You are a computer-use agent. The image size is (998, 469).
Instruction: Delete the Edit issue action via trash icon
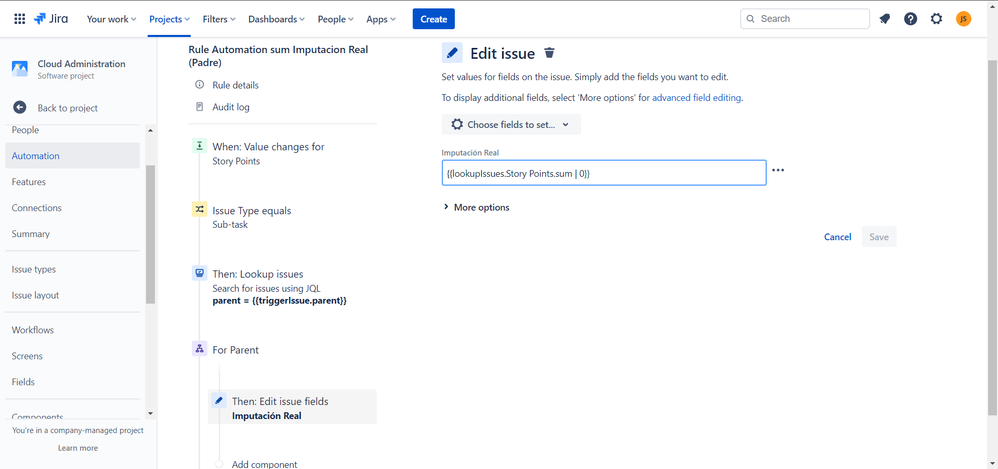pyautogui.click(x=550, y=53)
